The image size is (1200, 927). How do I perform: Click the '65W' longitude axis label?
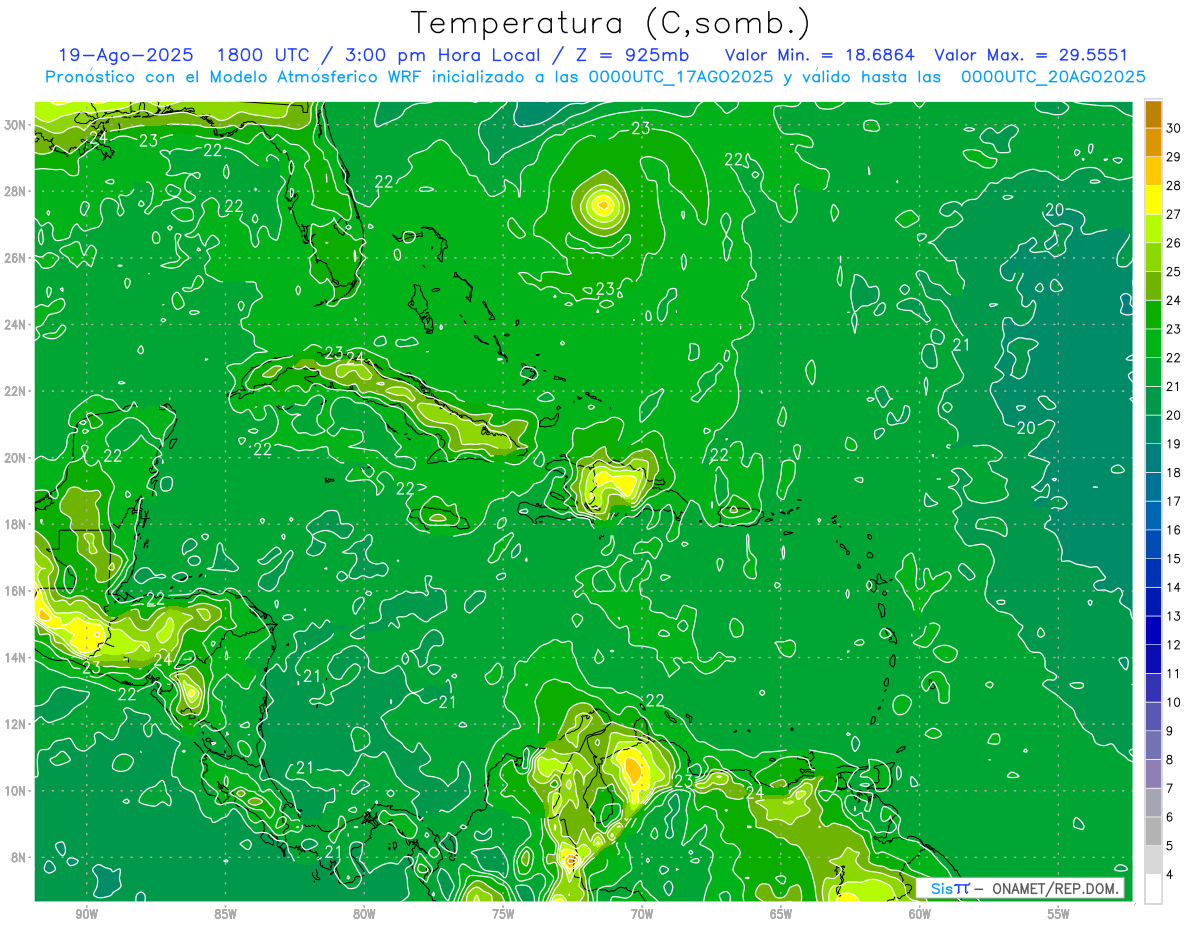coord(781,914)
